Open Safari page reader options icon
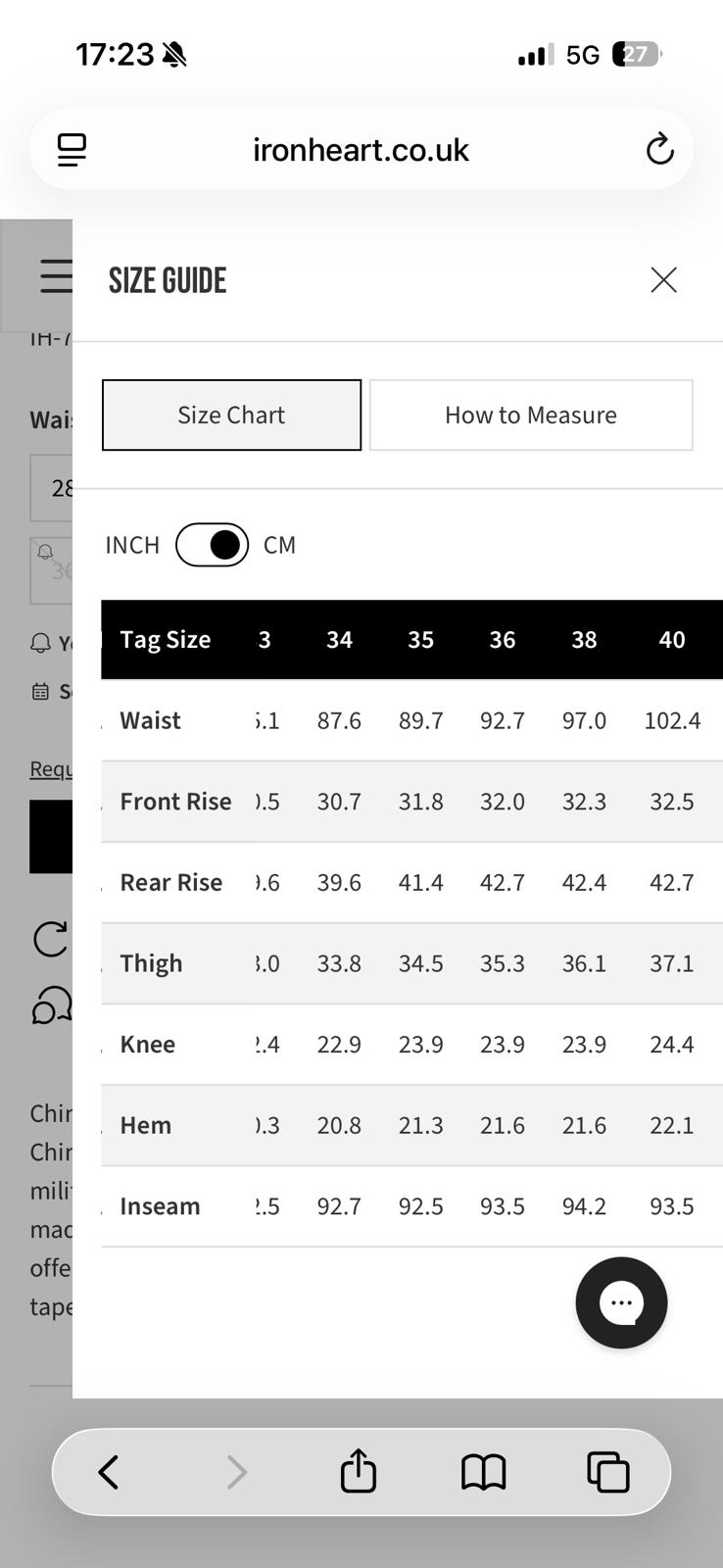 [72, 150]
